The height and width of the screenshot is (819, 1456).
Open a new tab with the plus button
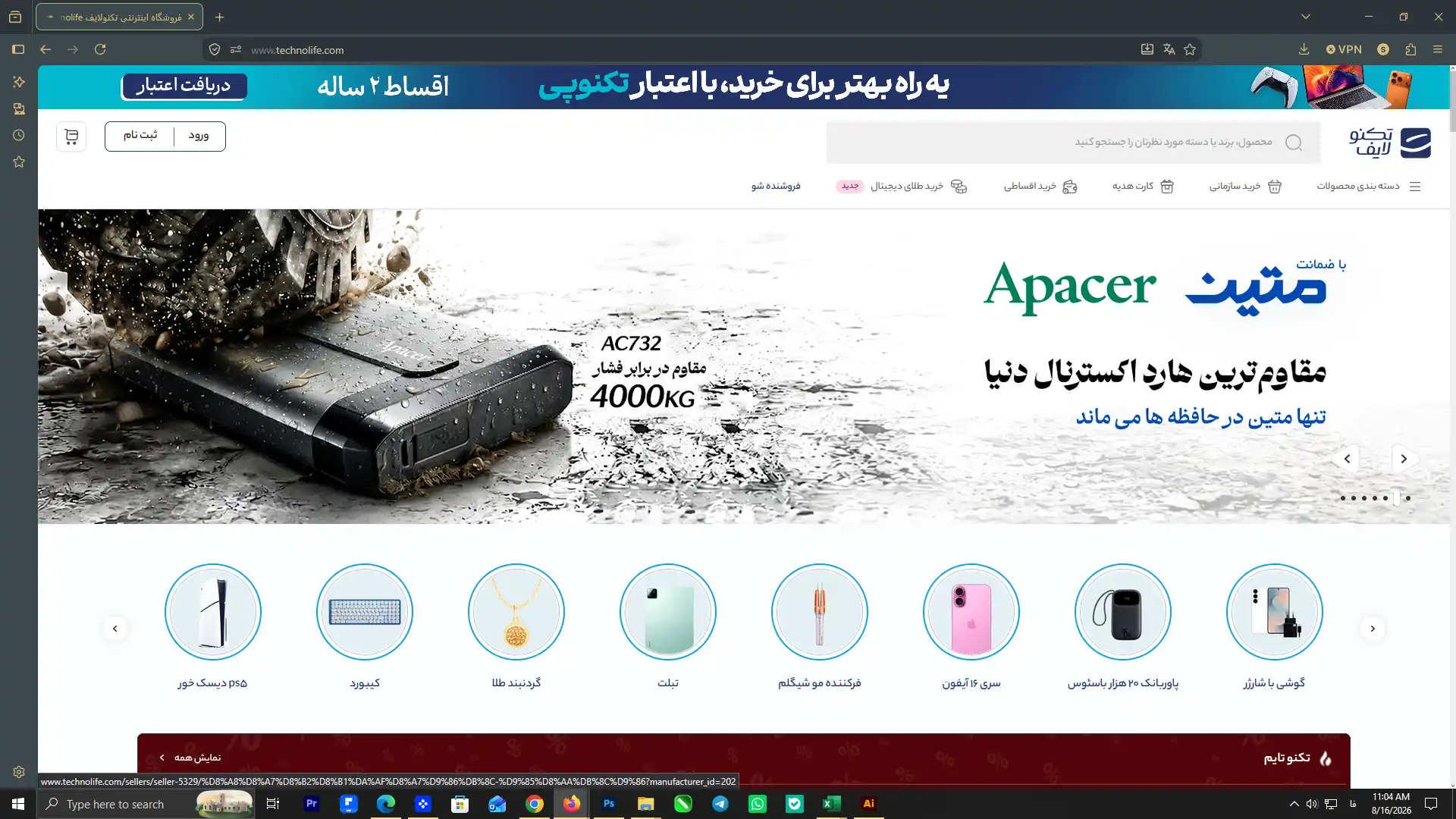pos(219,17)
